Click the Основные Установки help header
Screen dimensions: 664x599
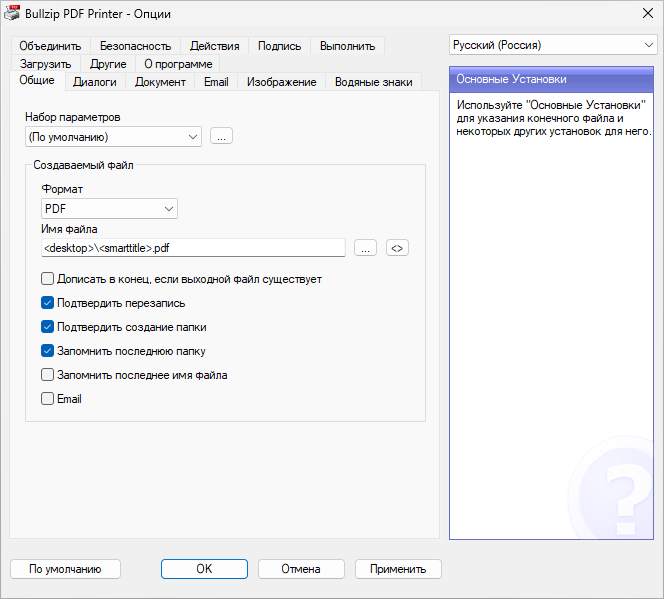(551, 79)
